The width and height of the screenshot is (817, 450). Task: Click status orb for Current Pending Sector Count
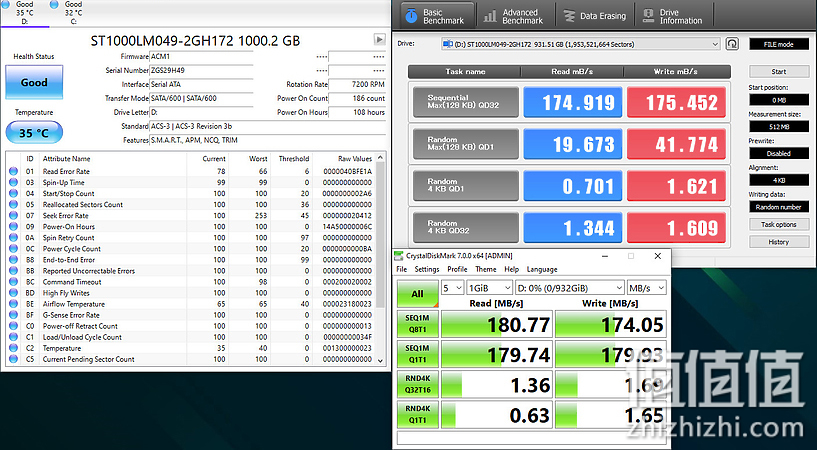13,359
